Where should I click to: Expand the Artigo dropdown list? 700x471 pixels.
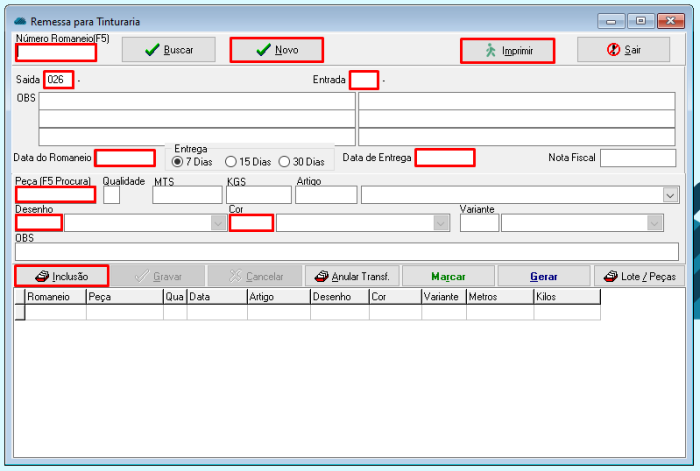671,195
